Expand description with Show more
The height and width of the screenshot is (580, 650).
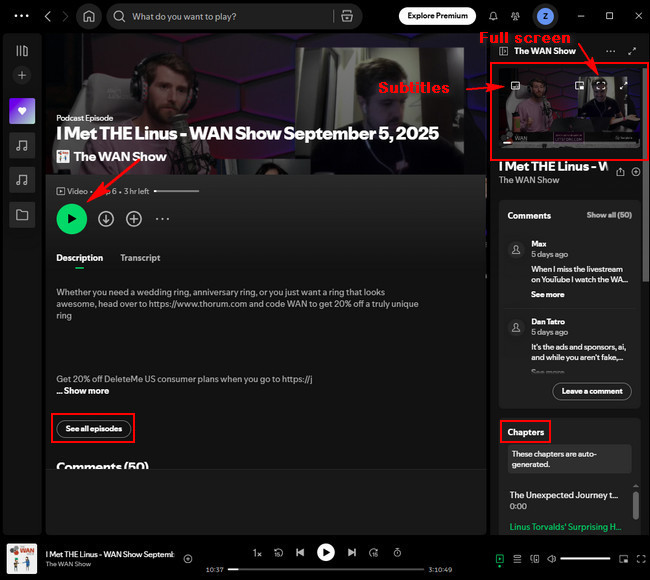tap(83, 391)
